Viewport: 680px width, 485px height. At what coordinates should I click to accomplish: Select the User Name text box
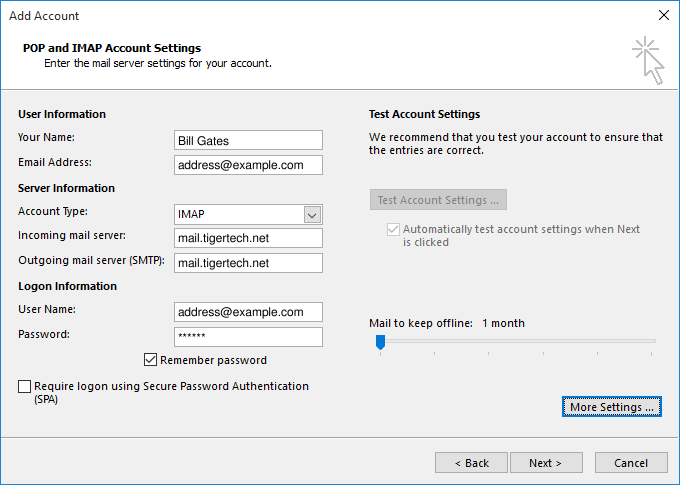click(x=248, y=312)
